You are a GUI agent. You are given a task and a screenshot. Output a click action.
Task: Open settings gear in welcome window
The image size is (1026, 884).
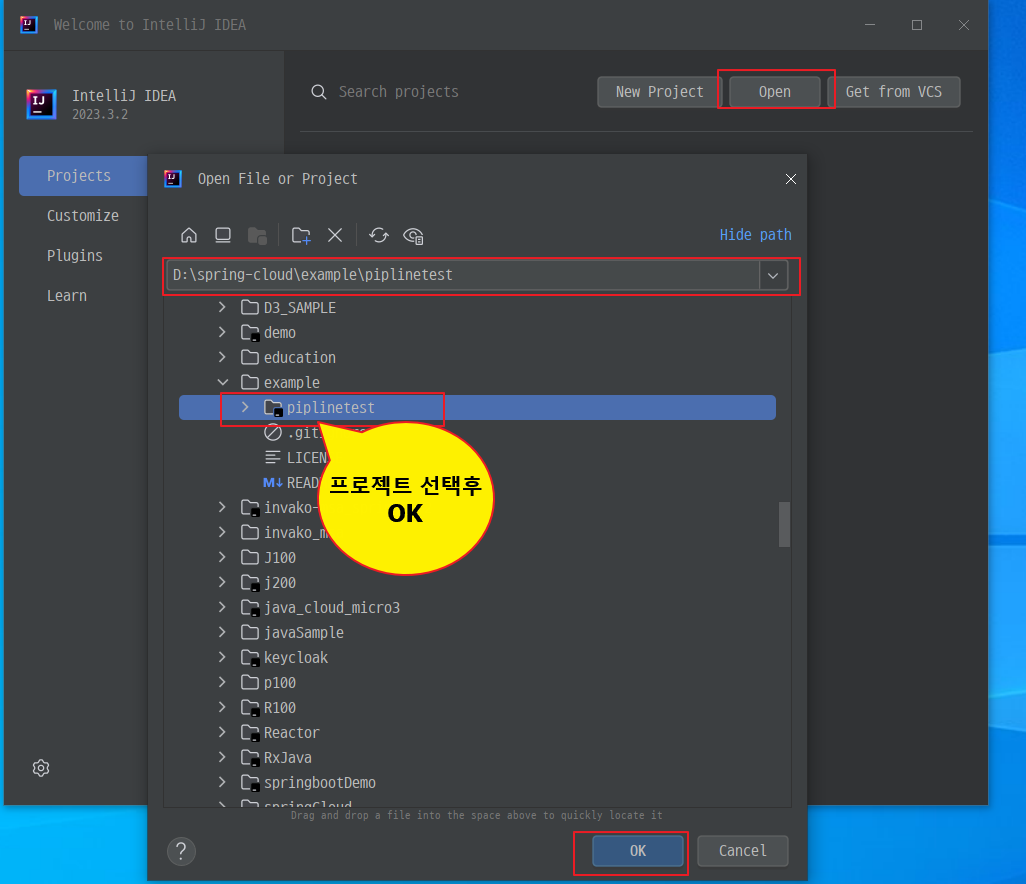(41, 768)
